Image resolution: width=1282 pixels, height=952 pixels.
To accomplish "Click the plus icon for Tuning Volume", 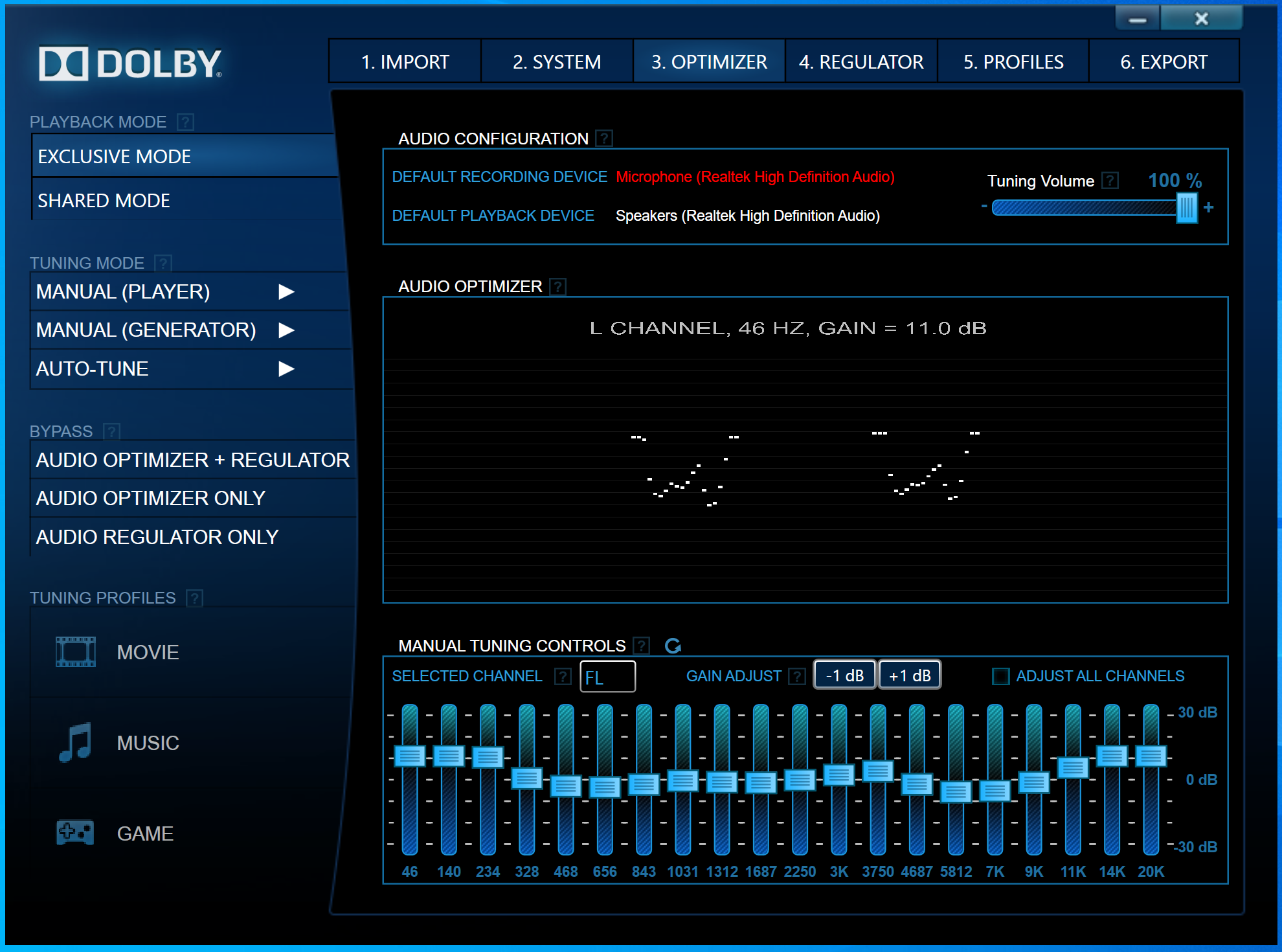I will pos(1208,207).
